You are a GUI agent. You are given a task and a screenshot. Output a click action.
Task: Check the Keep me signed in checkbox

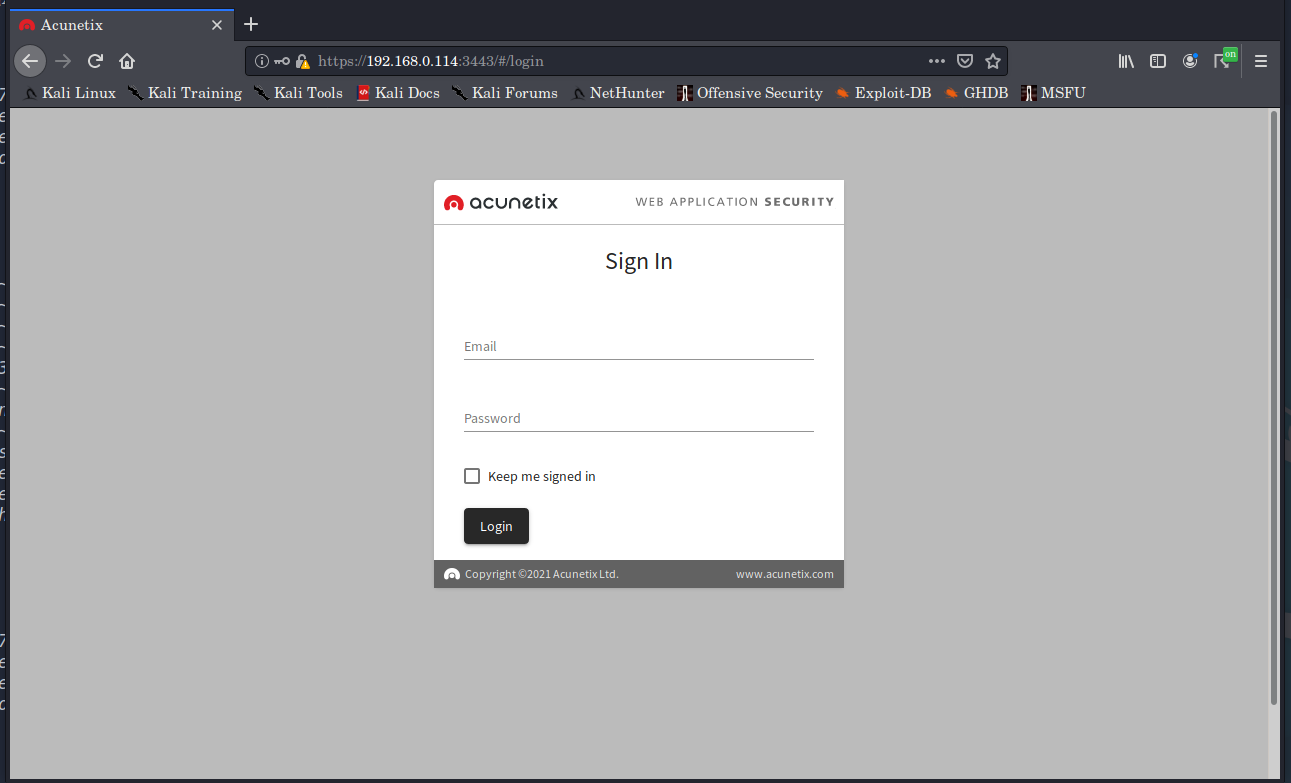(472, 476)
